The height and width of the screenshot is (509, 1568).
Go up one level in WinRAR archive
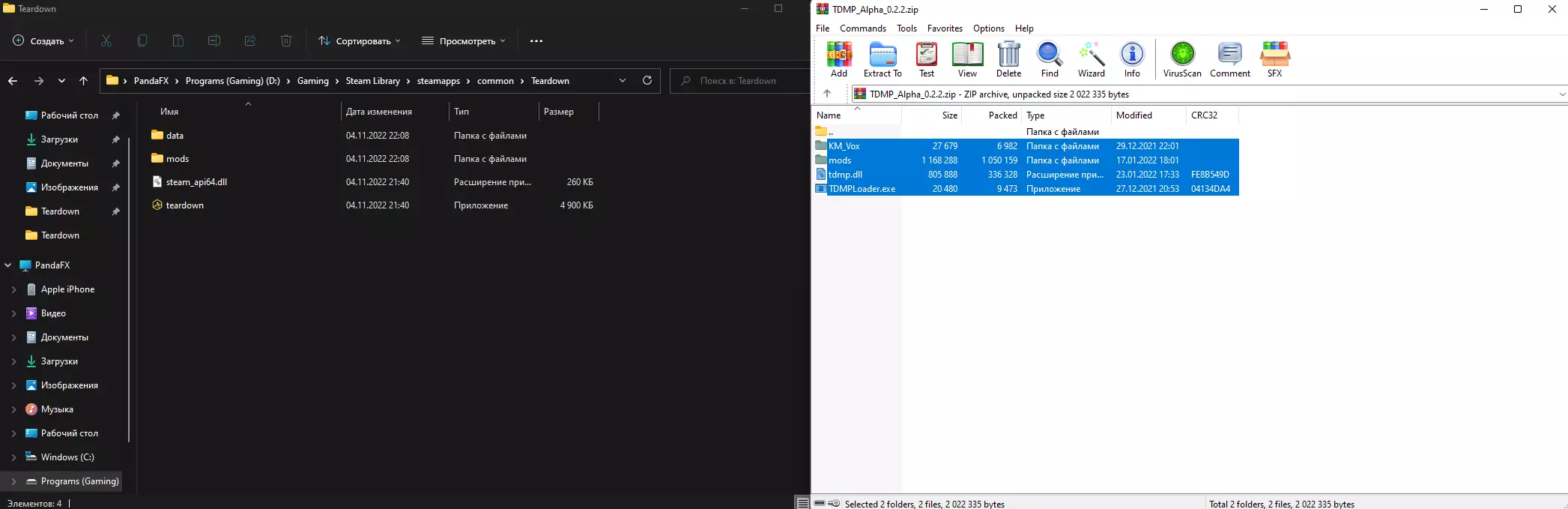[827, 94]
